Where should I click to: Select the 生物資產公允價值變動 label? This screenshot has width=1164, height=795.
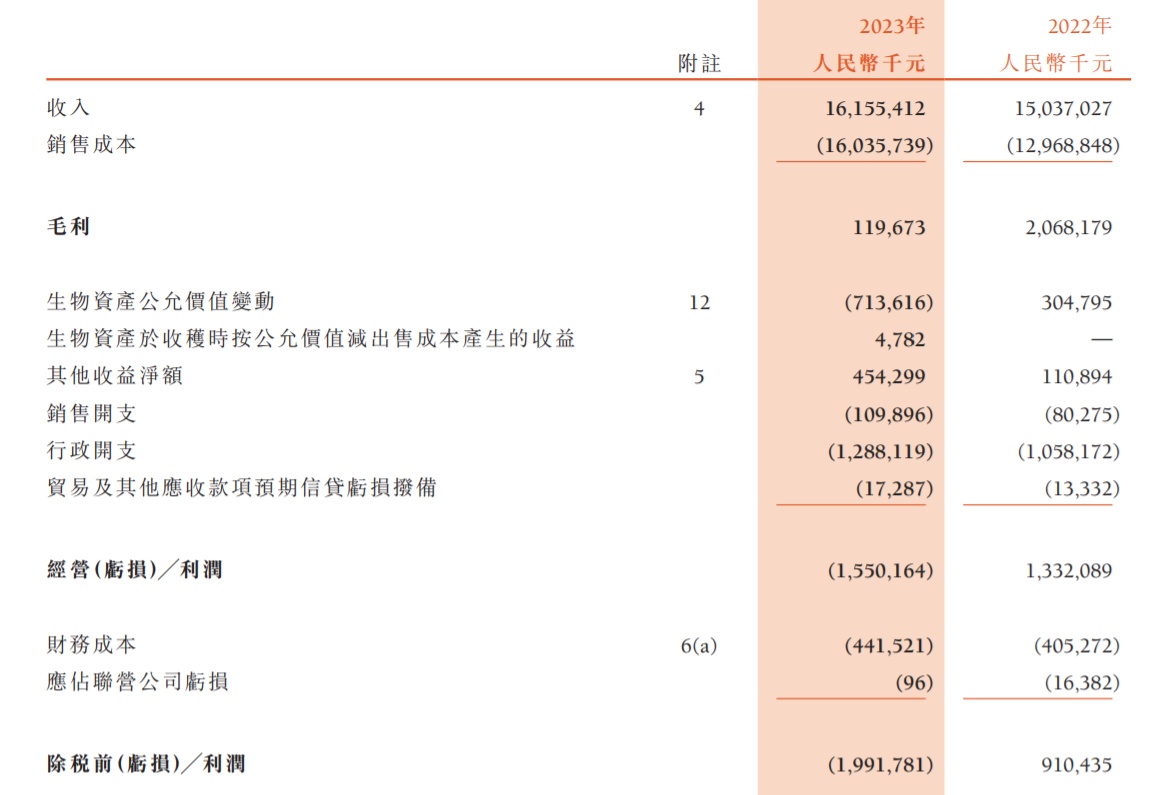click(160, 301)
